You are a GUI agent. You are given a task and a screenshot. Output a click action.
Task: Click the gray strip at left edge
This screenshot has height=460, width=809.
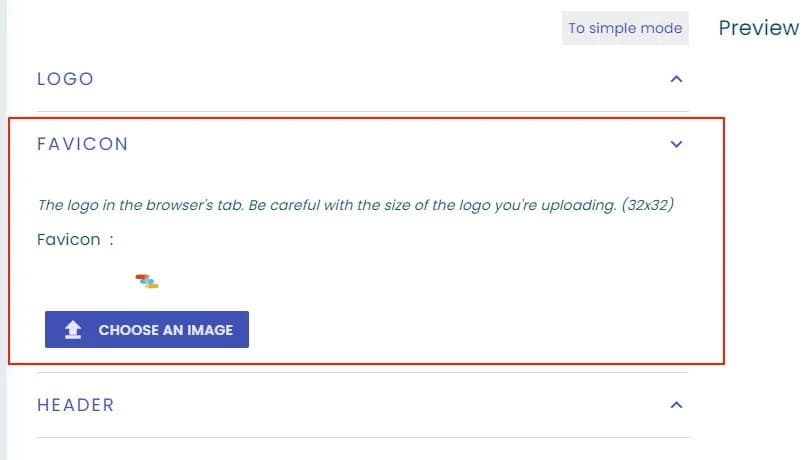[x=3, y=230]
